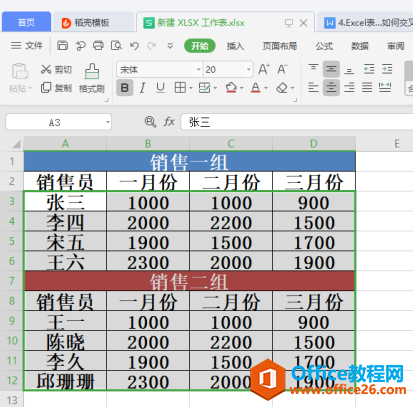
Task: Align text left
Action: 313,88
